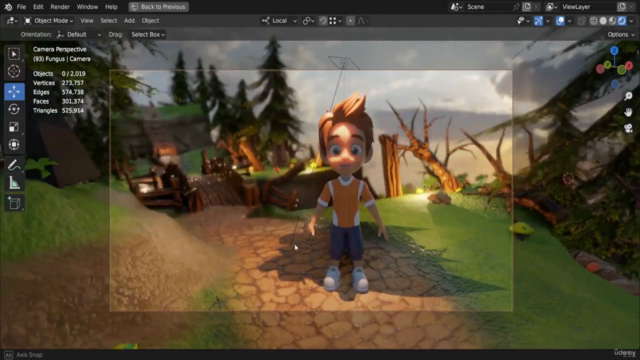
Task: Click the red X axis on the gizmo
Action: click(629, 65)
